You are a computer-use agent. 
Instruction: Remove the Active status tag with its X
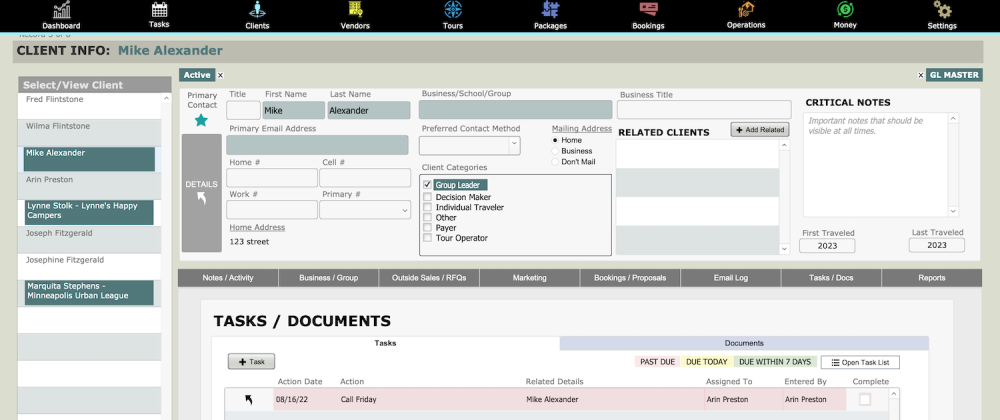[221, 75]
